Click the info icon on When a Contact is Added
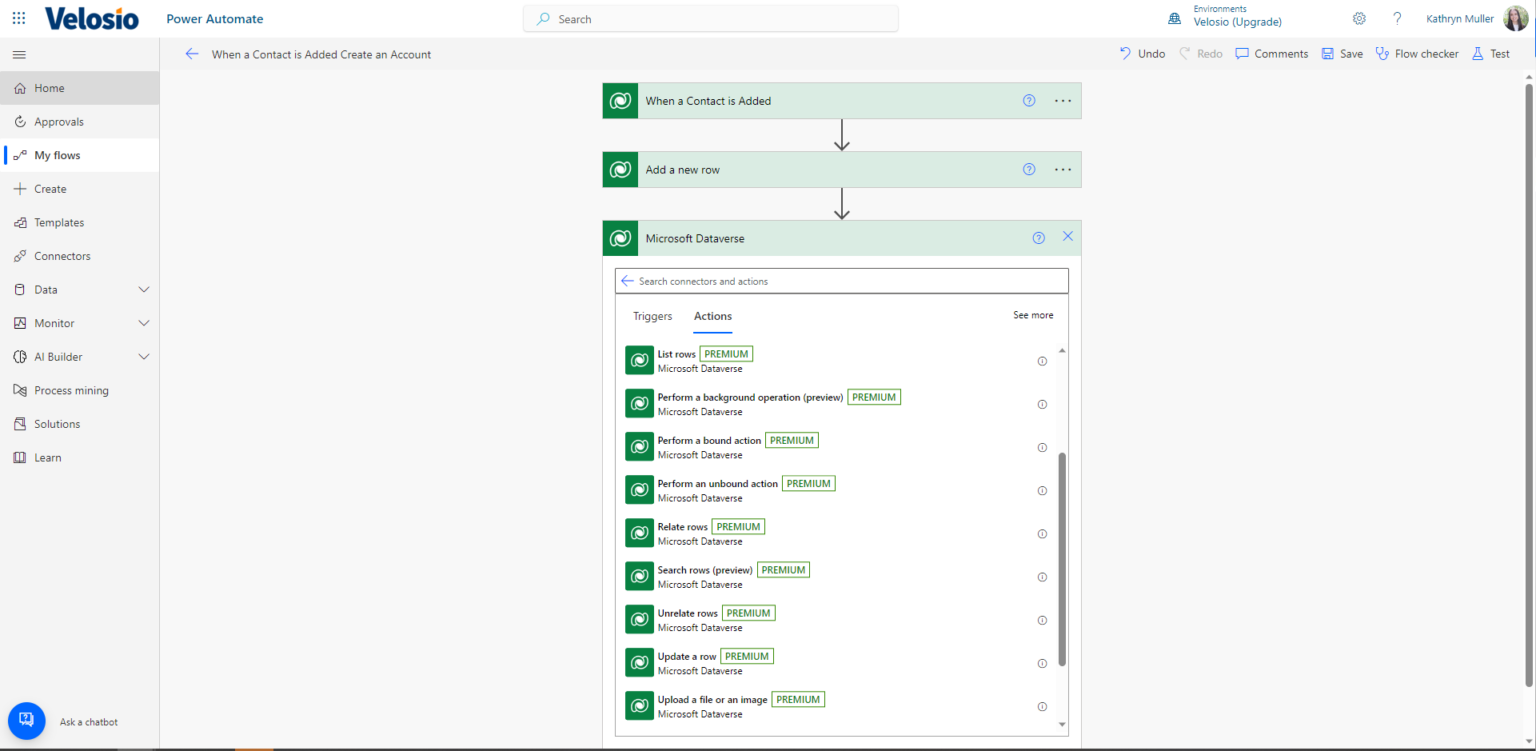This screenshot has width=1536, height=751. pos(1028,100)
